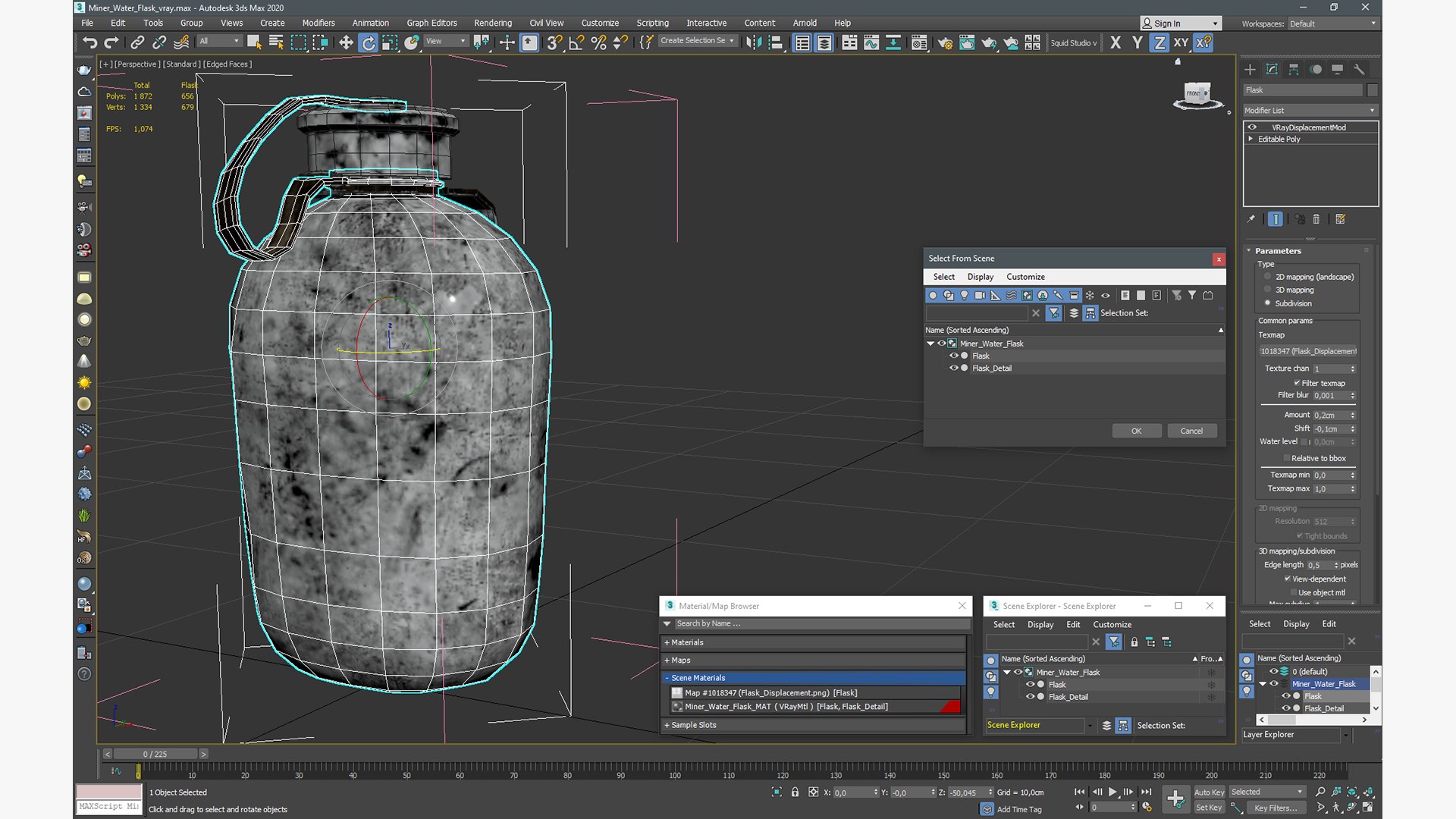Image resolution: width=1456 pixels, height=819 pixels.
Task: Select the Subdivision radio button
Action: (1267, 303)
